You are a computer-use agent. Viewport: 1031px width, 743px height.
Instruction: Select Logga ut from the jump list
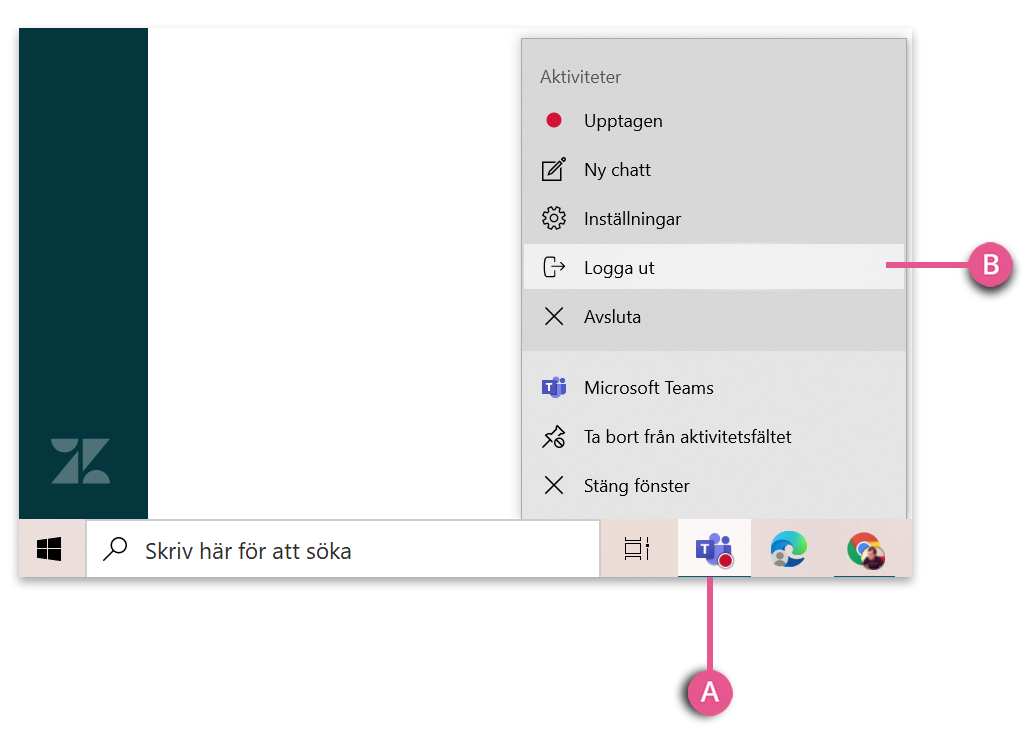coord(714,267)
